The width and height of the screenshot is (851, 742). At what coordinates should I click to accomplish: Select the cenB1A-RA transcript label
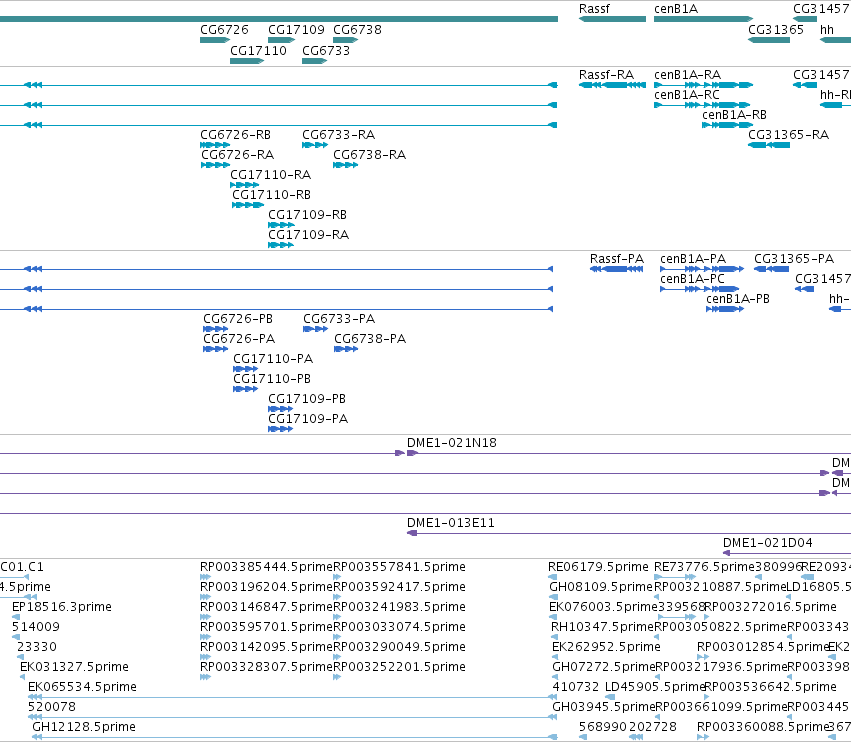click(688, 74)
